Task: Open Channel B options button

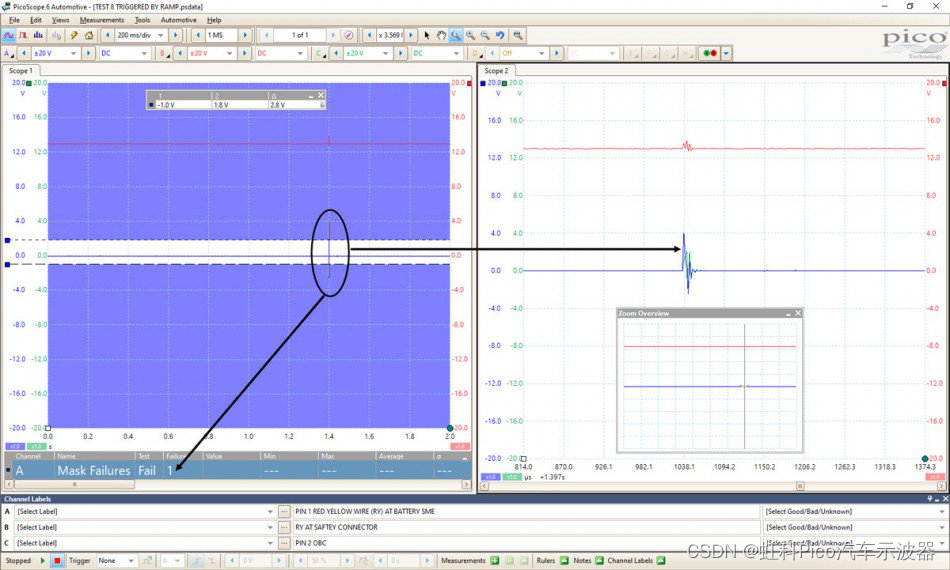Action: 164,53
